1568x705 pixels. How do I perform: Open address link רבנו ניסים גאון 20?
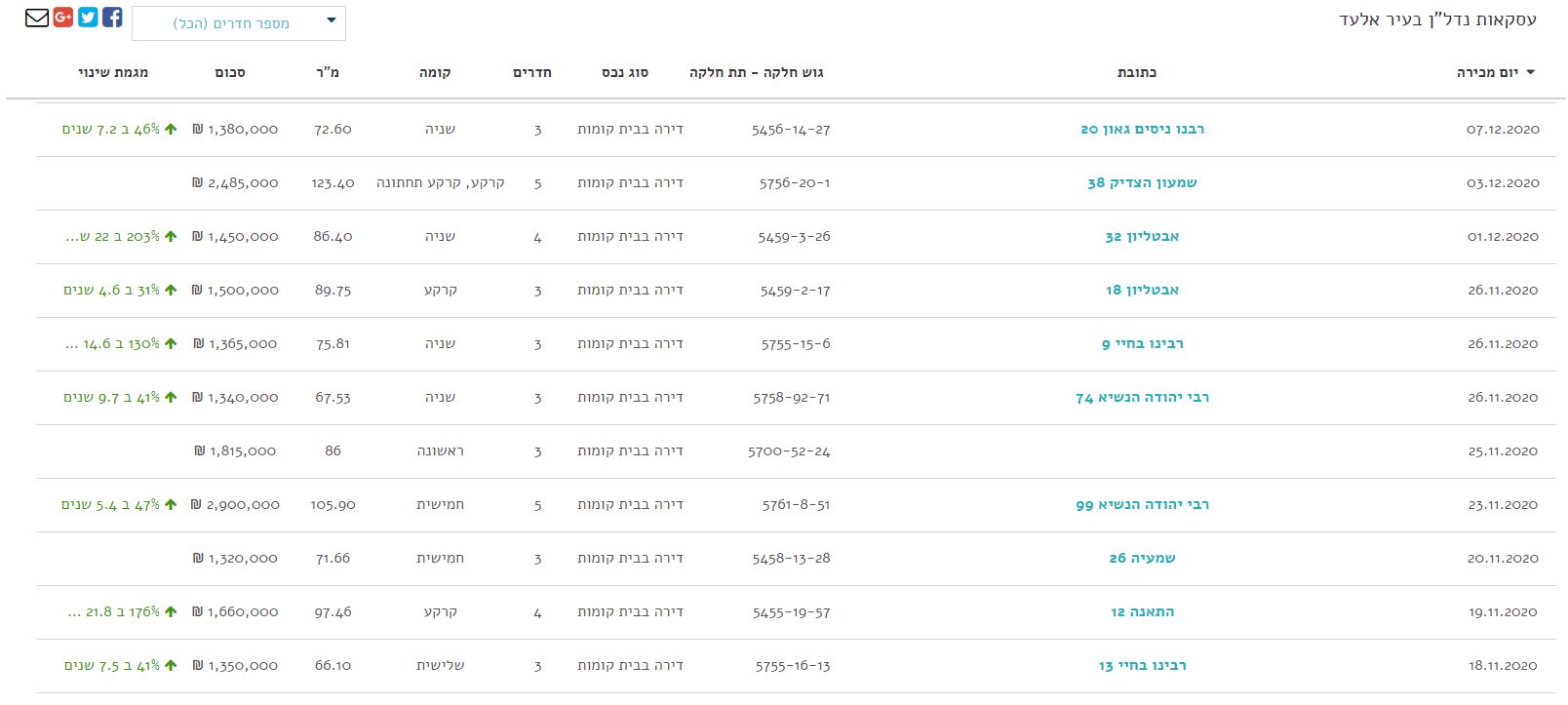pos(1142,129)
